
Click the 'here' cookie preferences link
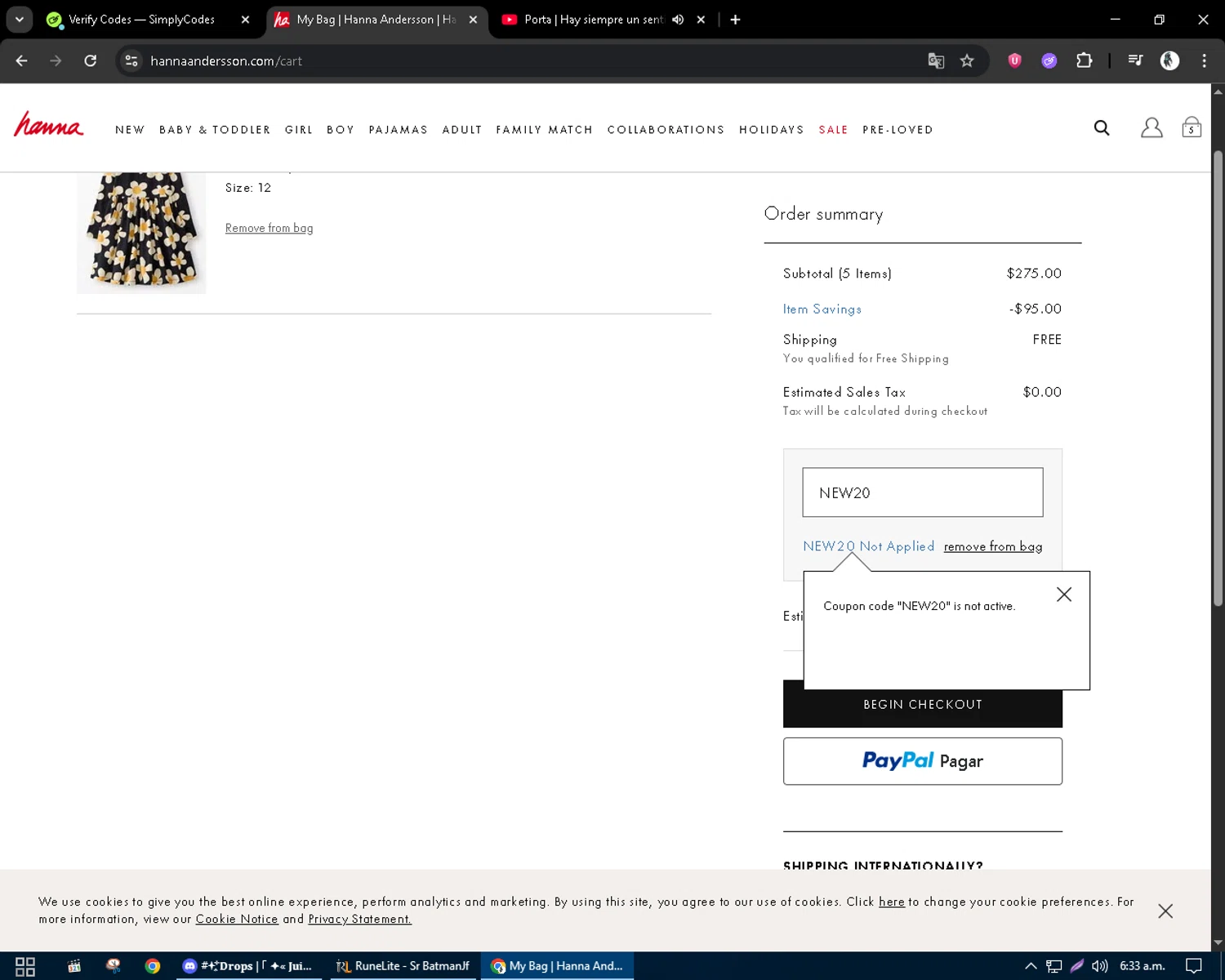click(x=892, y=902)
